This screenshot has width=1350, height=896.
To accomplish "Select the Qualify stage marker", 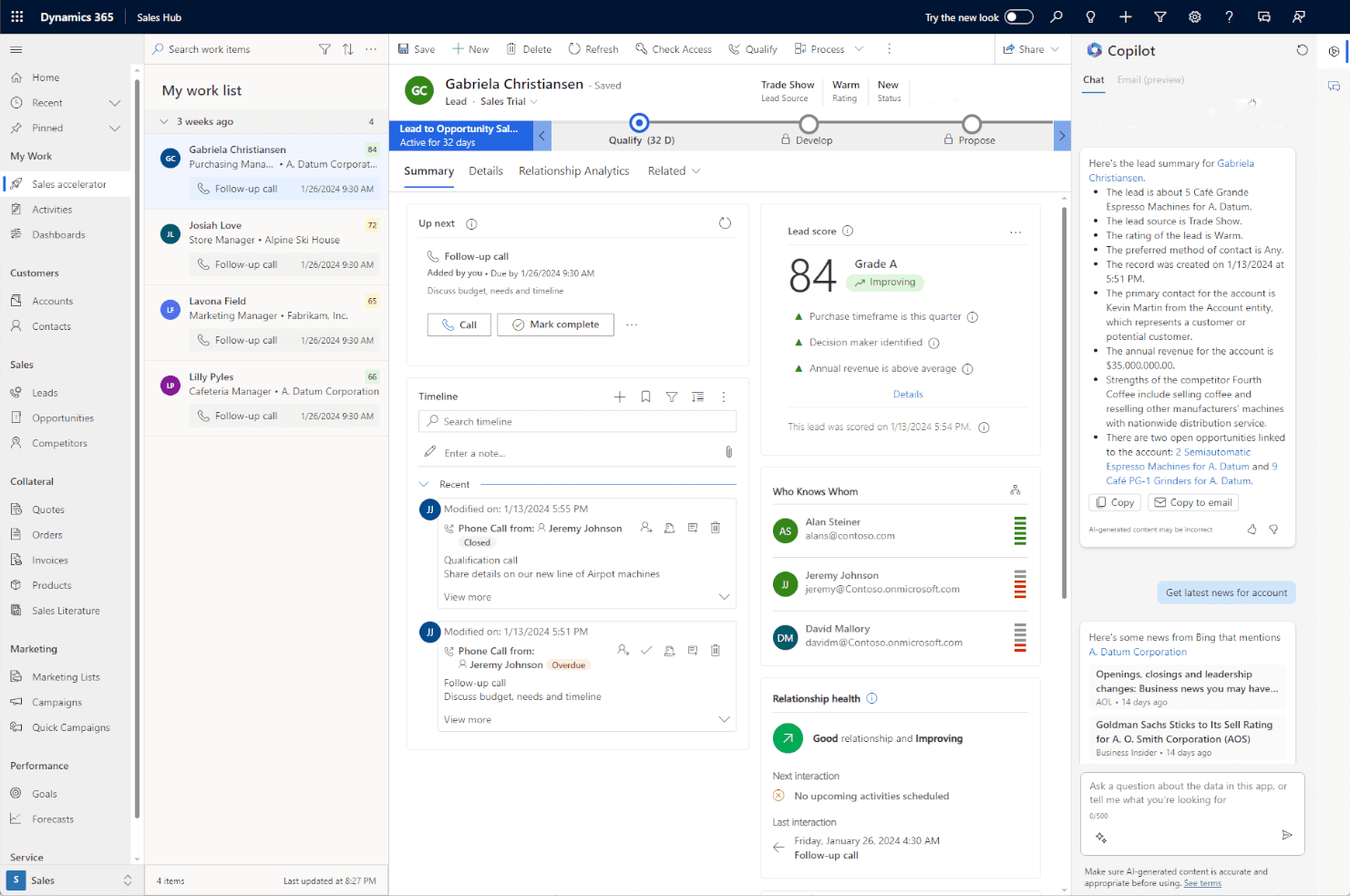I will (640, 123).
